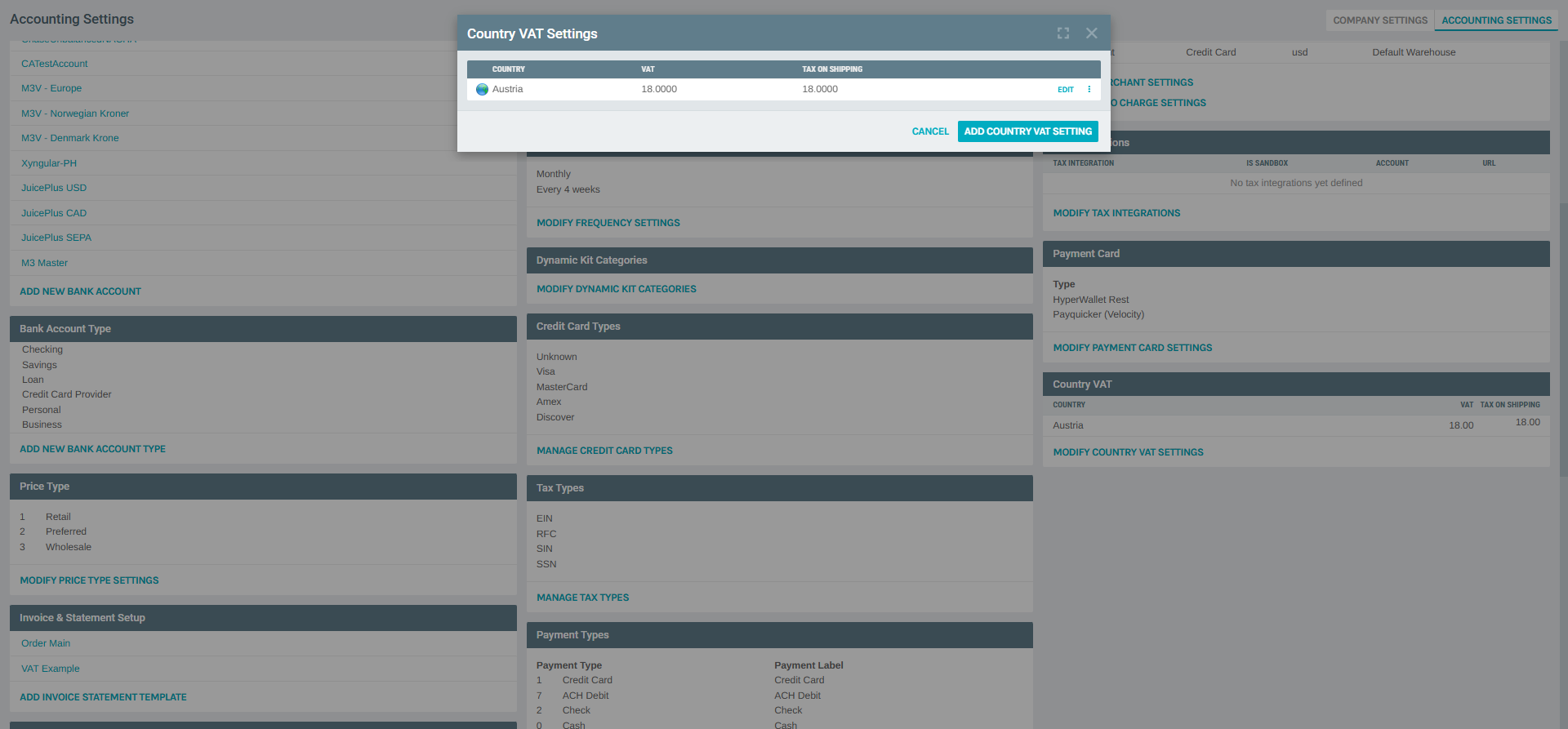Select 'Payquicker (Velocity)' payment card type
This screenshot has height=729, width=1568.
pos(1098,314)
